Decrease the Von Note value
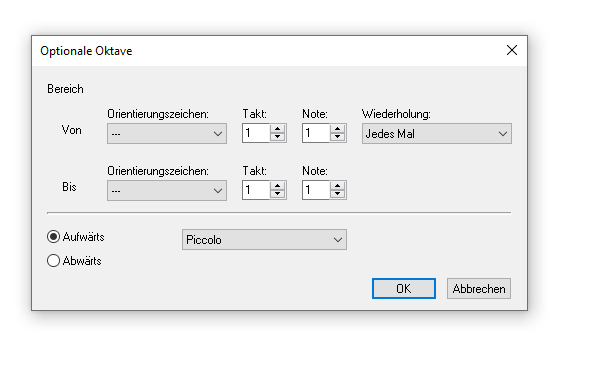This screenshot has height=377, width=590. pos(338,137)
